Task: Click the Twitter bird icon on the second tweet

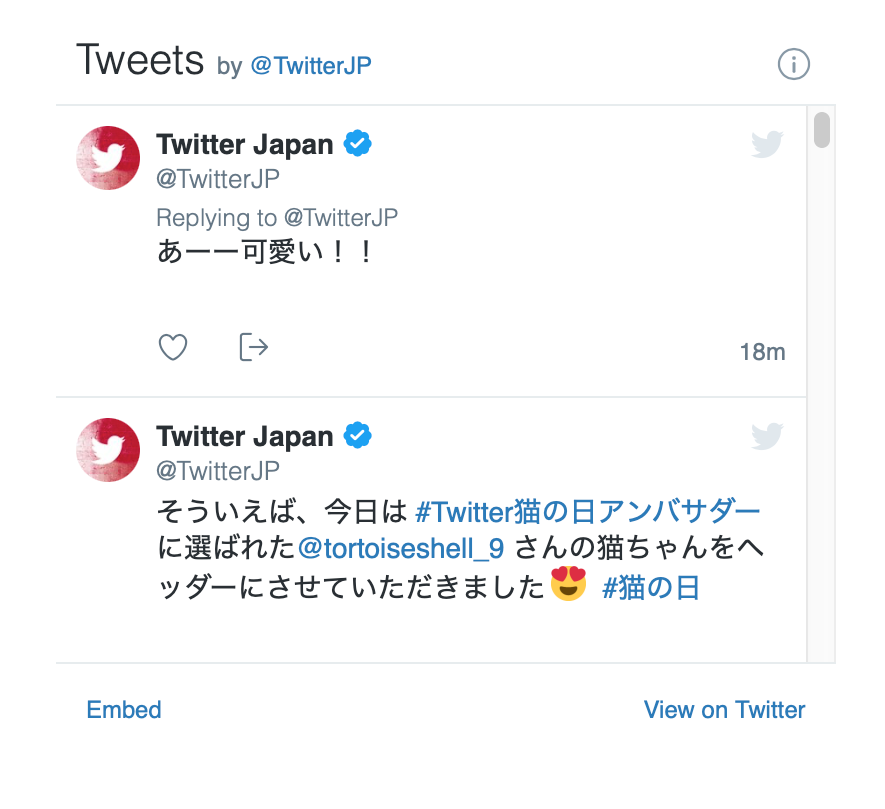Action: [767, 436]
